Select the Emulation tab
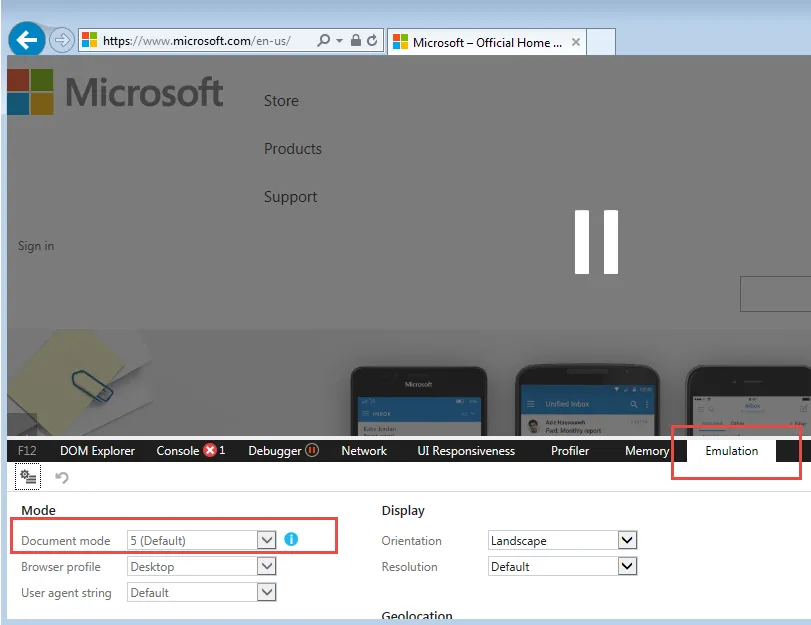The width and height of the screenshot is (811, 625). [x=731, y=451]
